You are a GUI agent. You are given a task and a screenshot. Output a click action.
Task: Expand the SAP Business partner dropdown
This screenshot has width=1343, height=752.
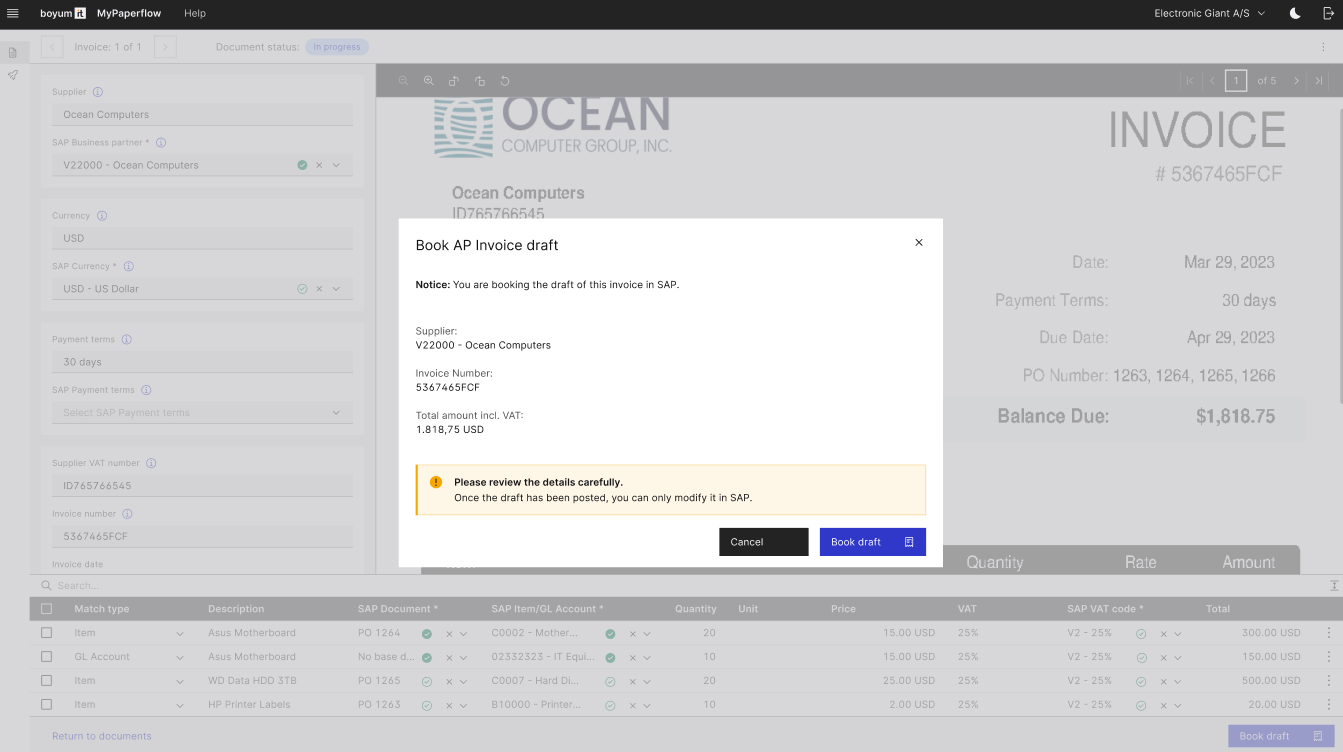pyautogui.click(x=336, y=165)
